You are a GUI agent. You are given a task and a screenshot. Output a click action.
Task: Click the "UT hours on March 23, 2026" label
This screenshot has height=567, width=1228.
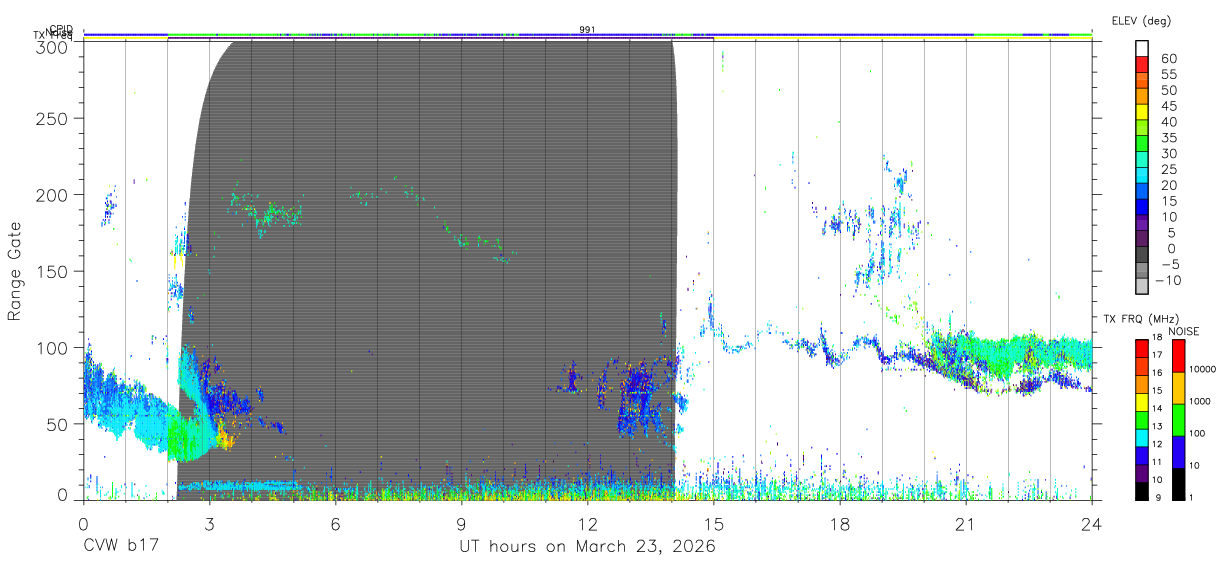587,547
